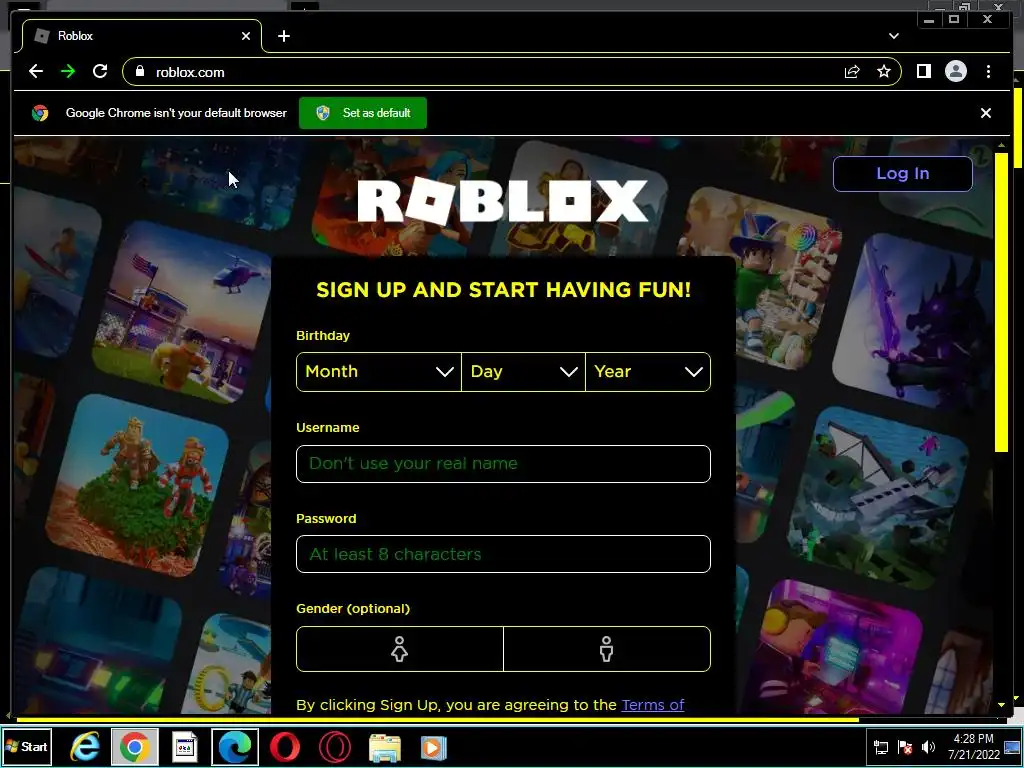Click the Show desktop icon at tray end

click(1012, 746)
